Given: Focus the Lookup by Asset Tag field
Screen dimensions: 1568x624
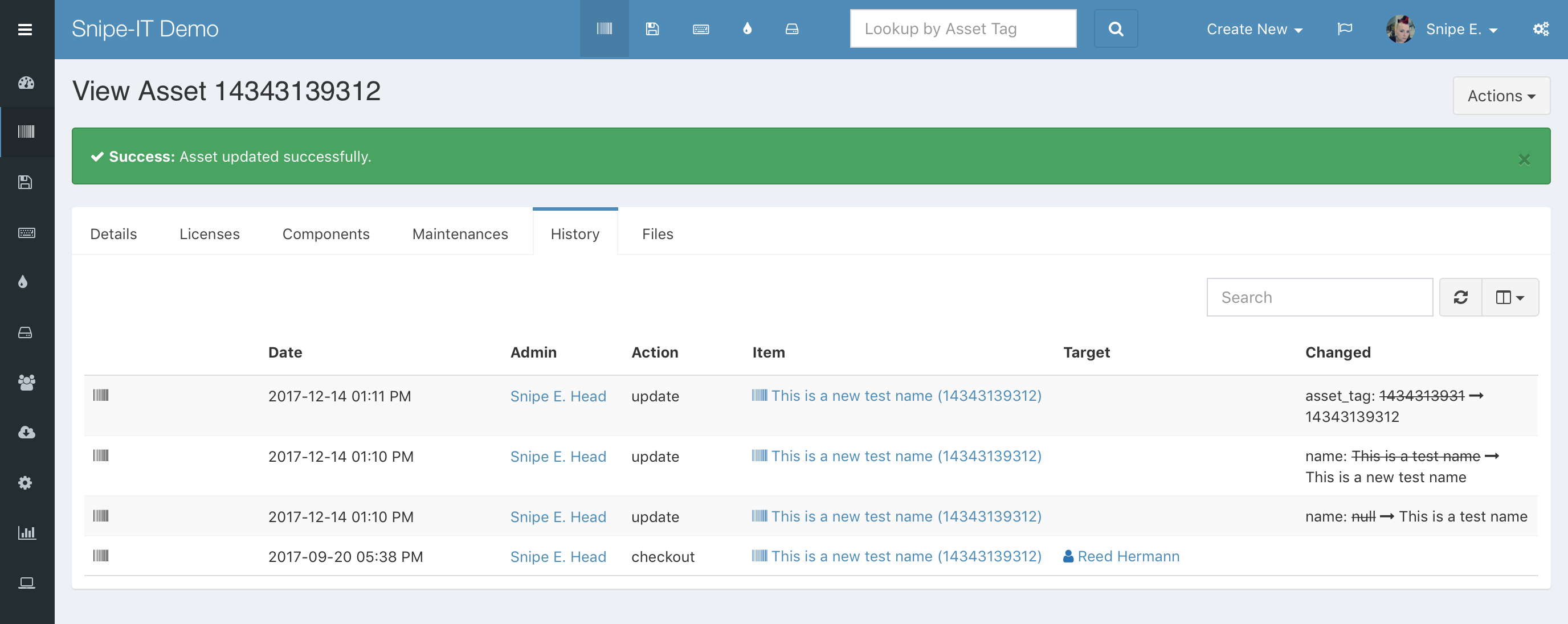Looking at the screenshot, I should (962, 28).
